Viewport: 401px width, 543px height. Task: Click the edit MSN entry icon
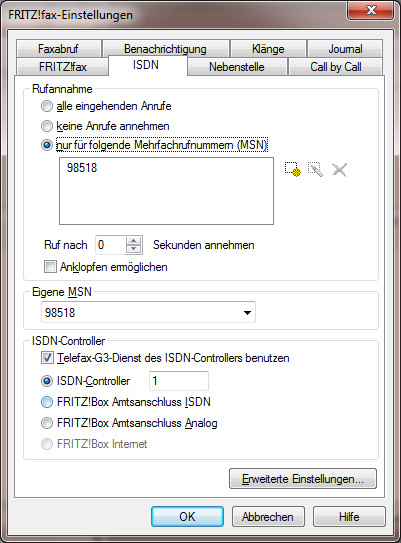(315, 169)
